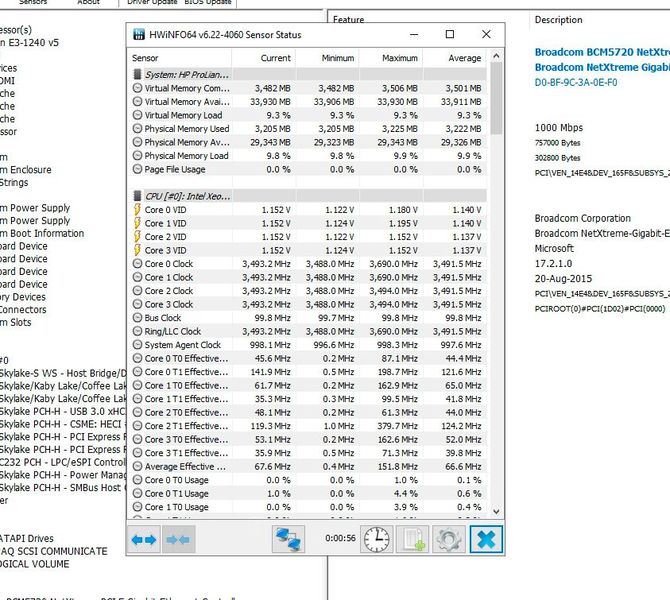Image resolution: width=670 pixels, height=600 pixels.
Task: Click the Core 0 VID lightning icon
Action: coord(137,209)
